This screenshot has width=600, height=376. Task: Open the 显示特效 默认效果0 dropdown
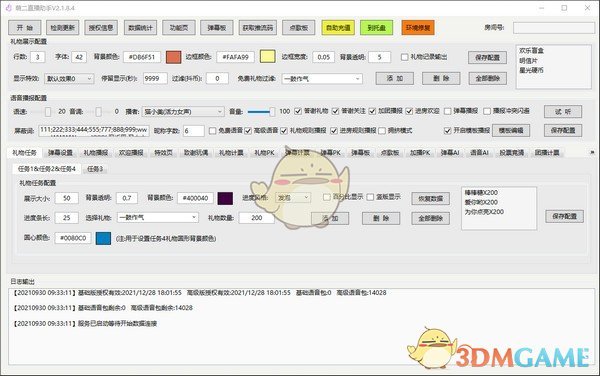coord(69,78)
